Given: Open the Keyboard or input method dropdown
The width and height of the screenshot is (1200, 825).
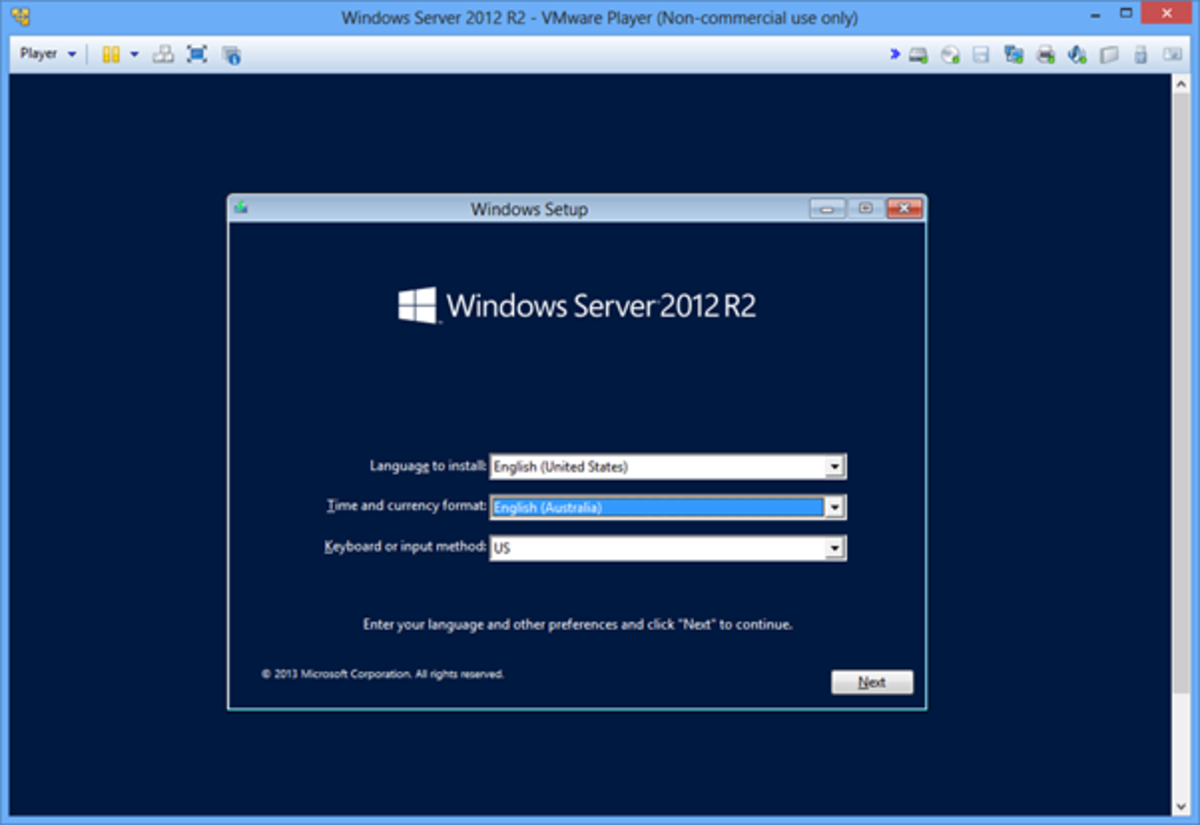Looking at the screenshot, I should point(836,548).
